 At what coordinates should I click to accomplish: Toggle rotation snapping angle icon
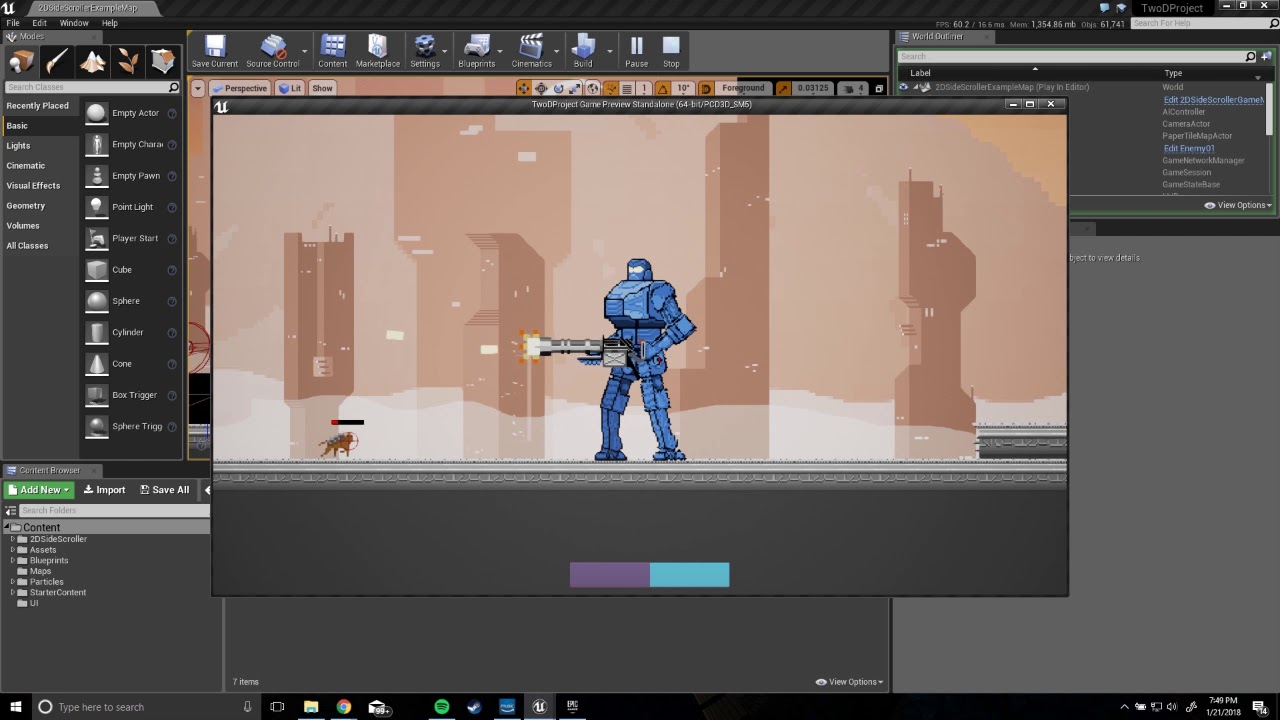pos(661,88)
